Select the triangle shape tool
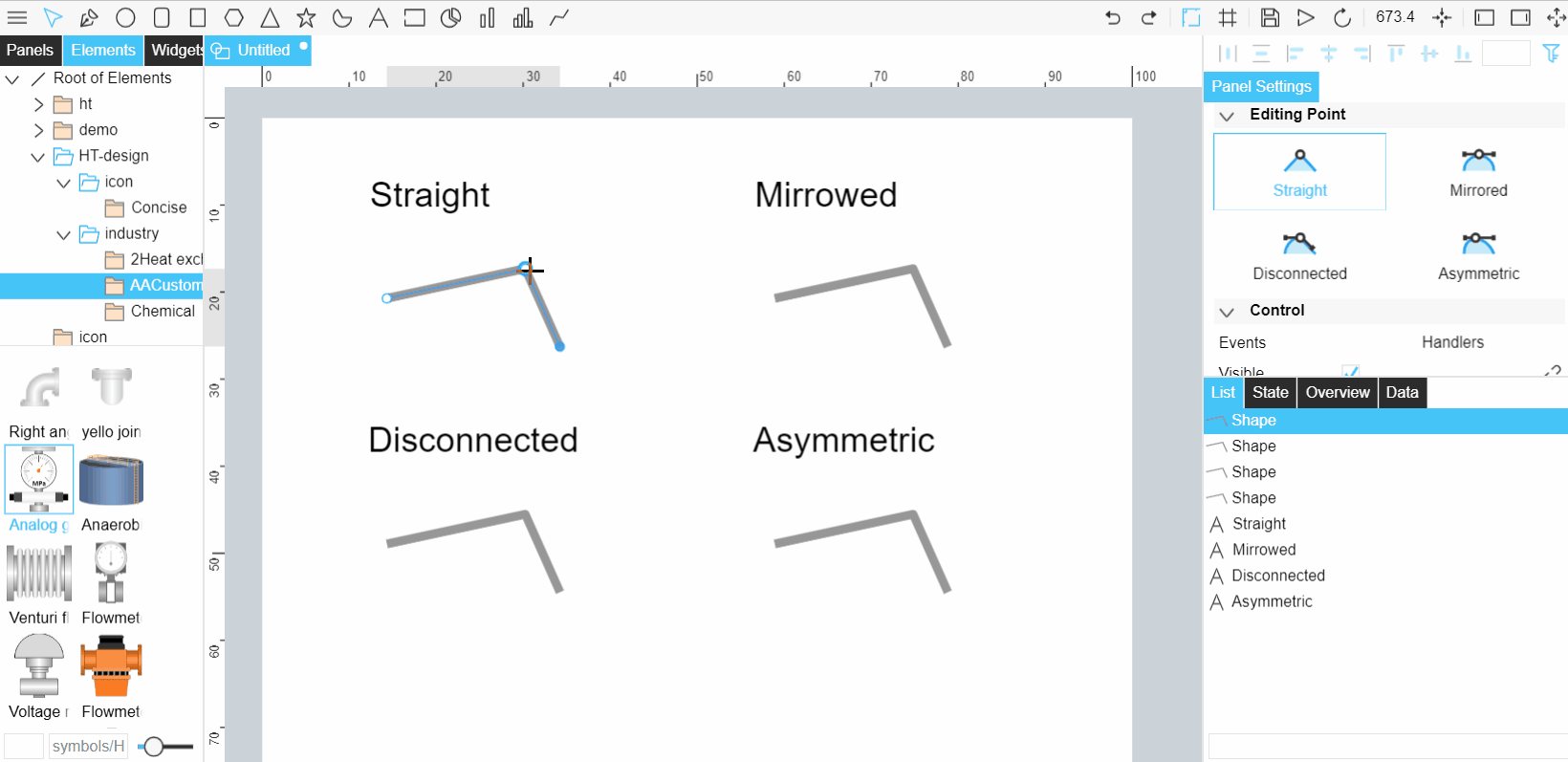 [x=271, y=17]
